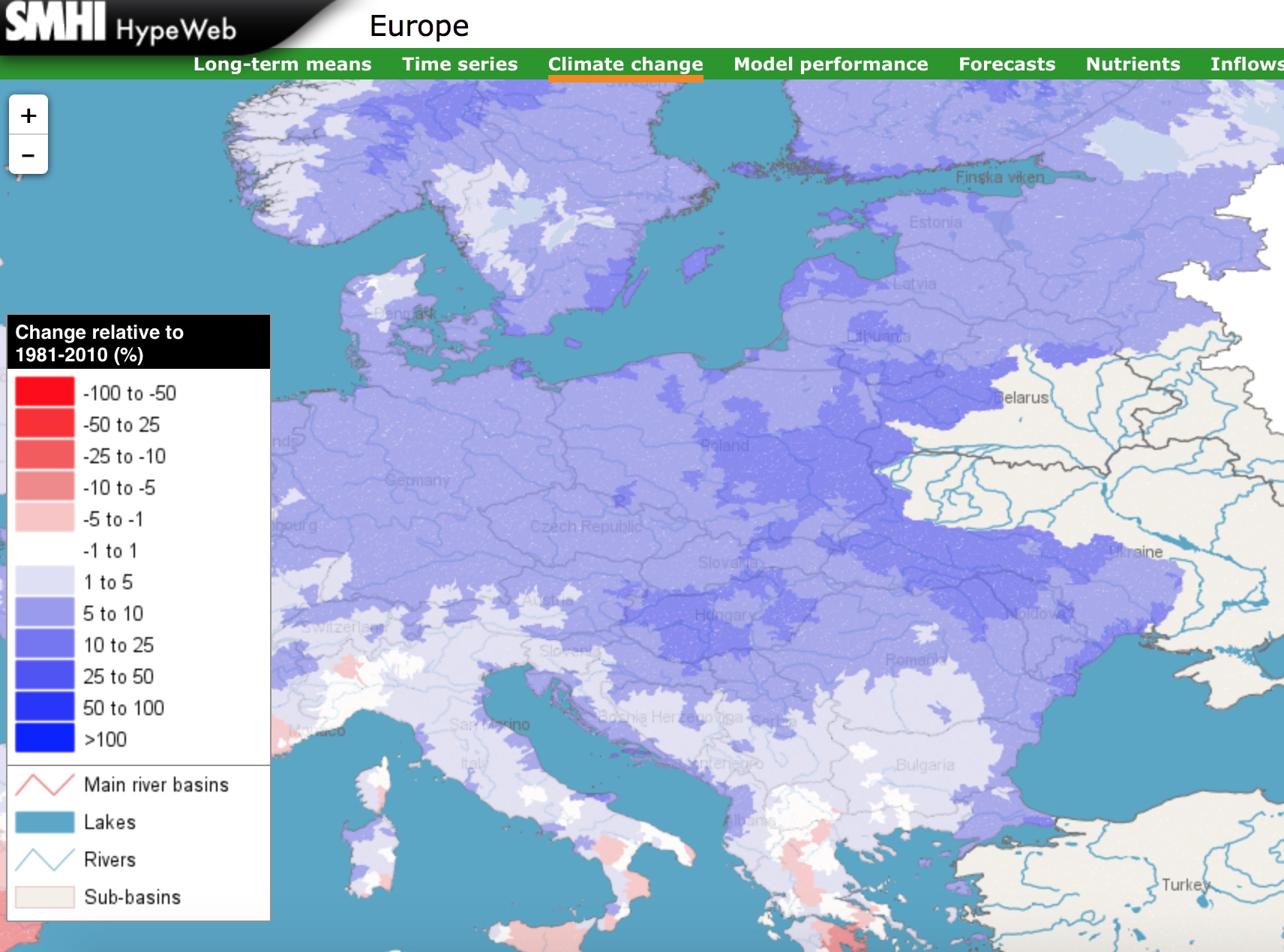1284x952 pixels.
Task: Click the 'Czech Republic' map label
Action: (586, 526)
